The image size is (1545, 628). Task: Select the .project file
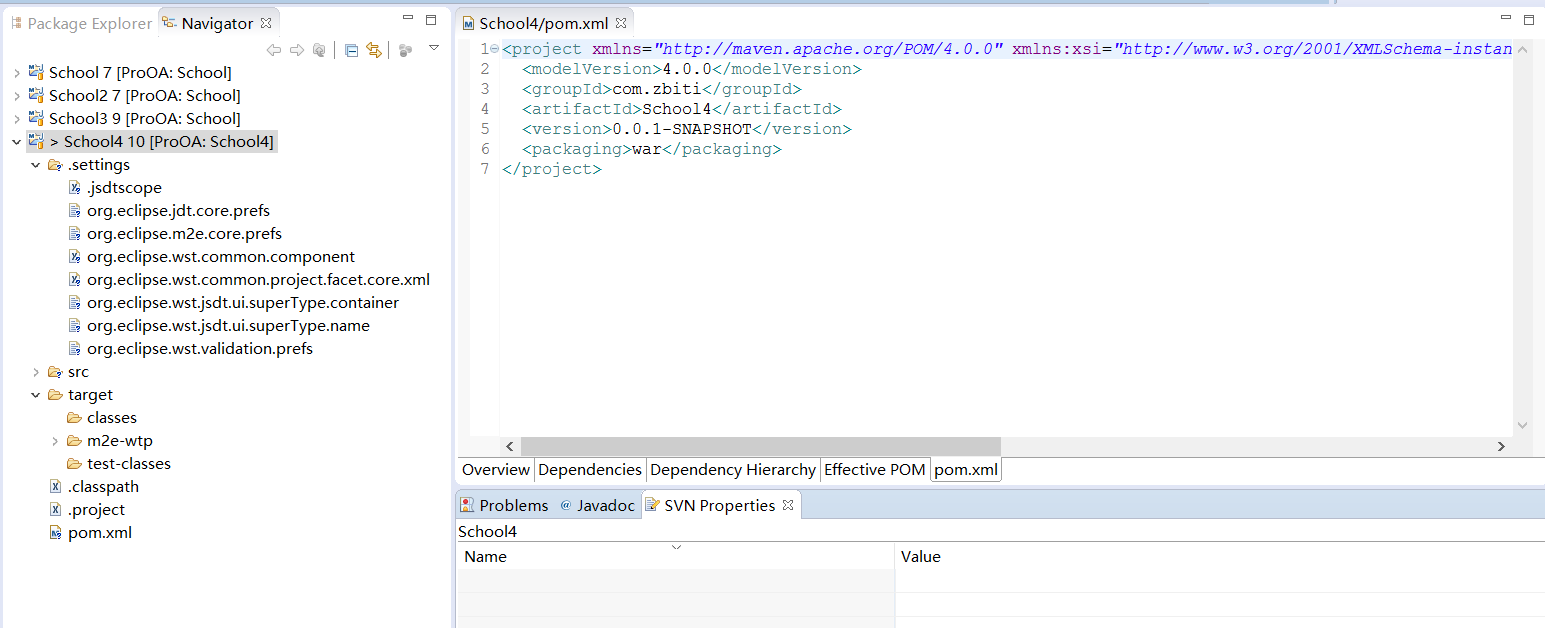[96, 510]
